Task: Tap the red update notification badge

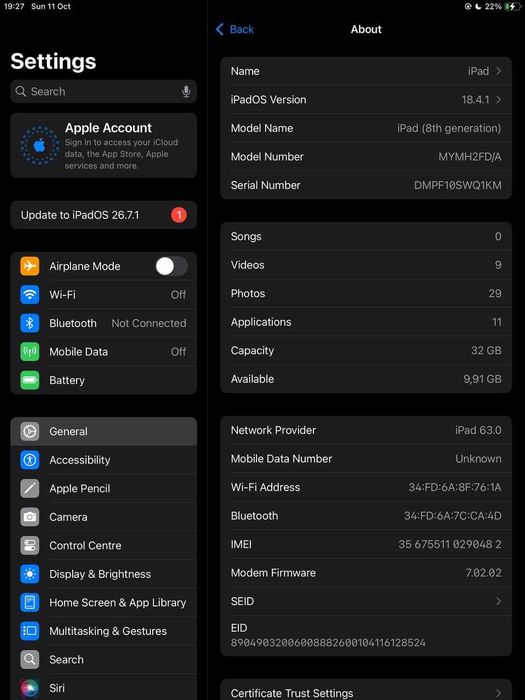Action: (x=179, y=215)
